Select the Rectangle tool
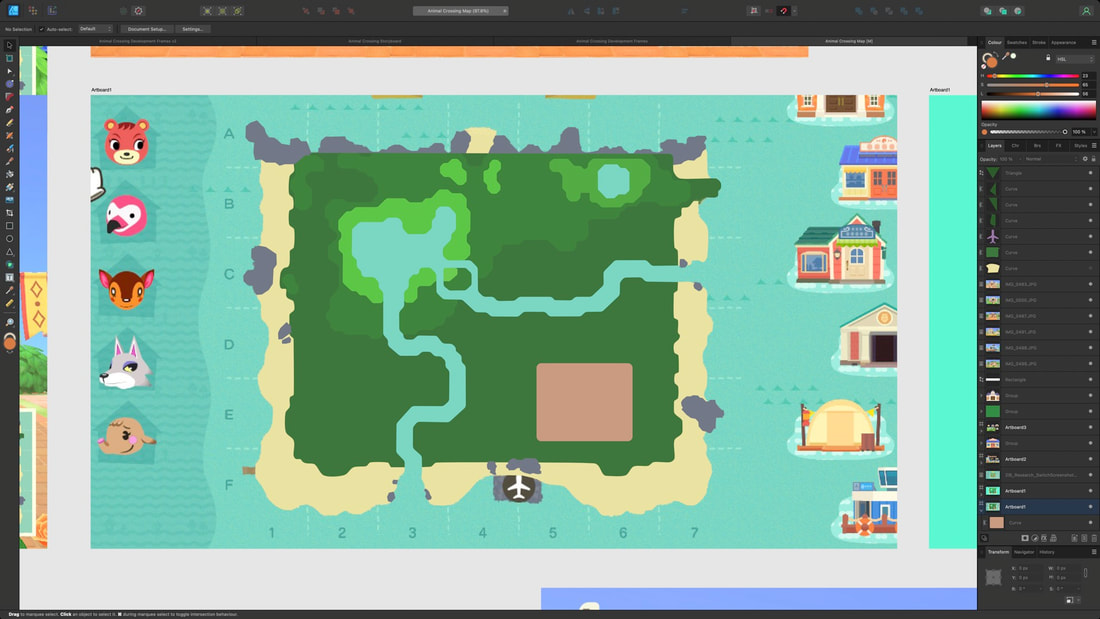This screenshot has height=619, width=1100. point(9,226)
